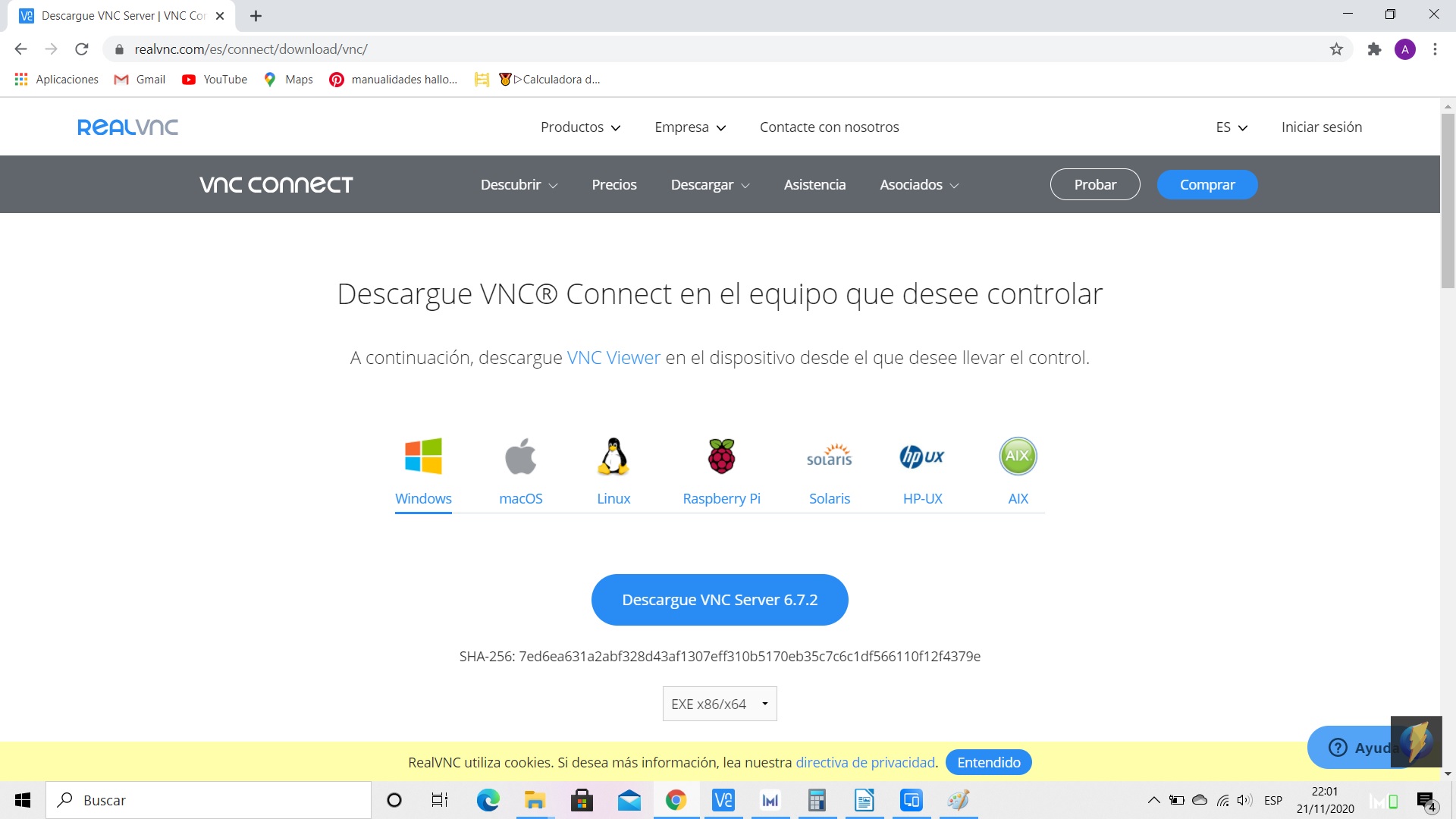
Task: Select the AIX platform icon
Action: [x=1017, y=456]
